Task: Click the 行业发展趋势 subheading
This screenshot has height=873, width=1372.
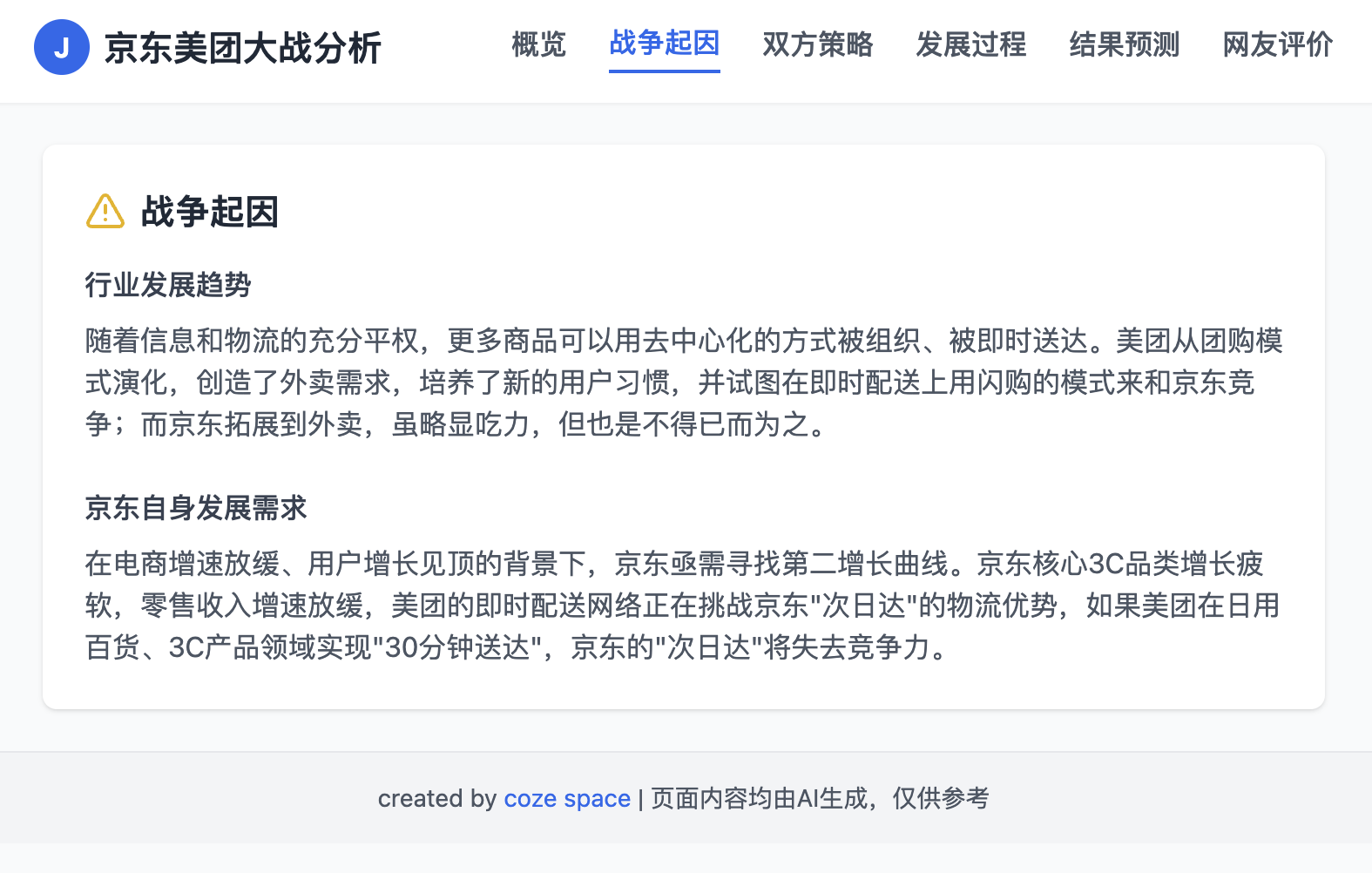Action: pos(168,285)
